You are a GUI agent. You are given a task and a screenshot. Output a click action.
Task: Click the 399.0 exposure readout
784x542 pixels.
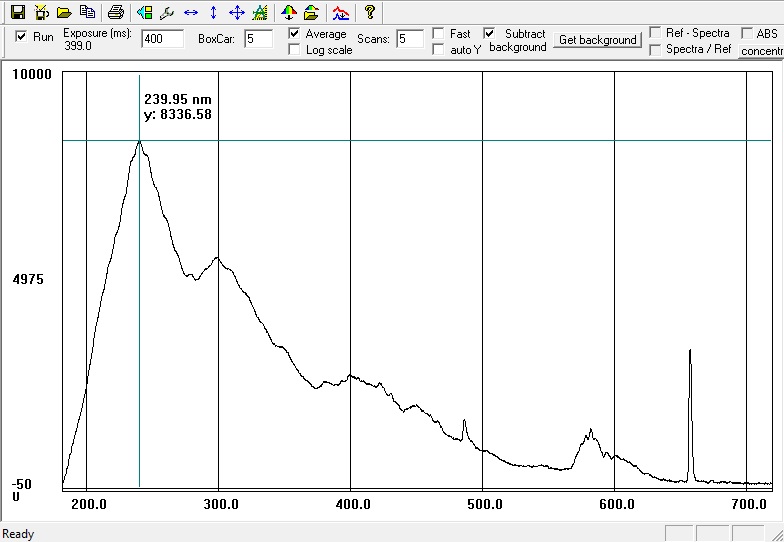pyautogui.click(x=78, y=46)
